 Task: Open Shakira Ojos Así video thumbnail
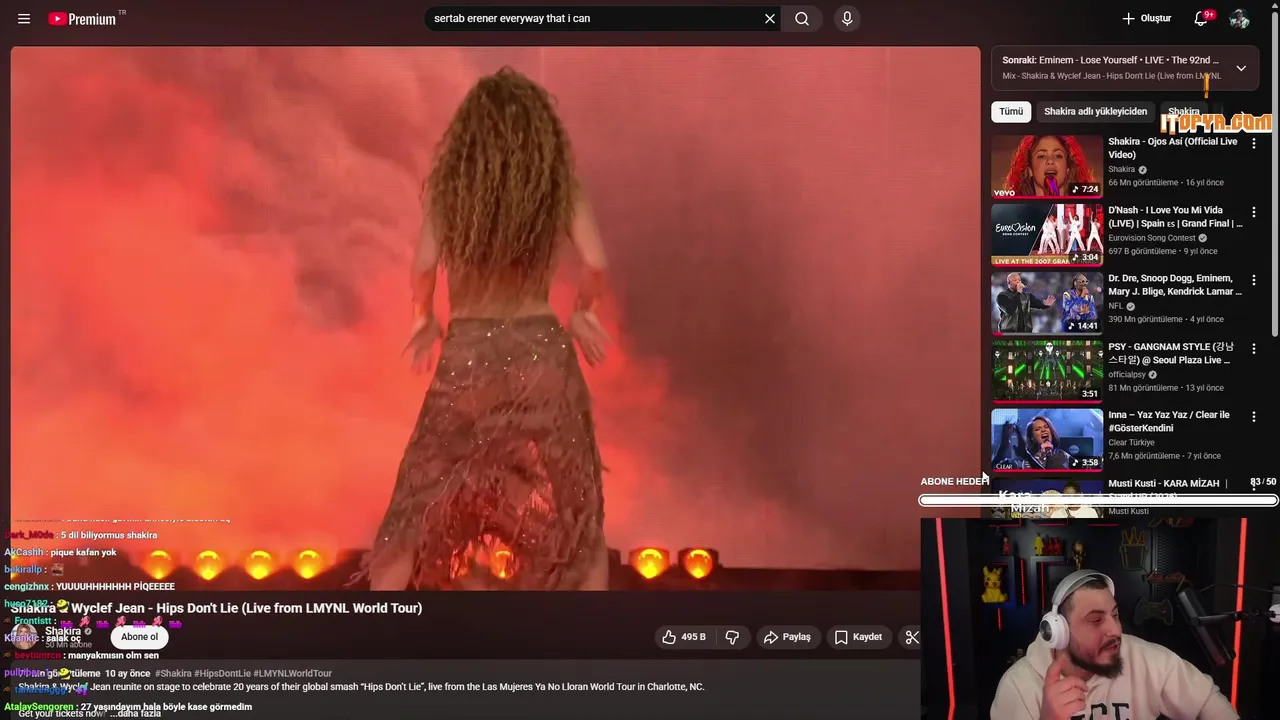(1047, 167)
